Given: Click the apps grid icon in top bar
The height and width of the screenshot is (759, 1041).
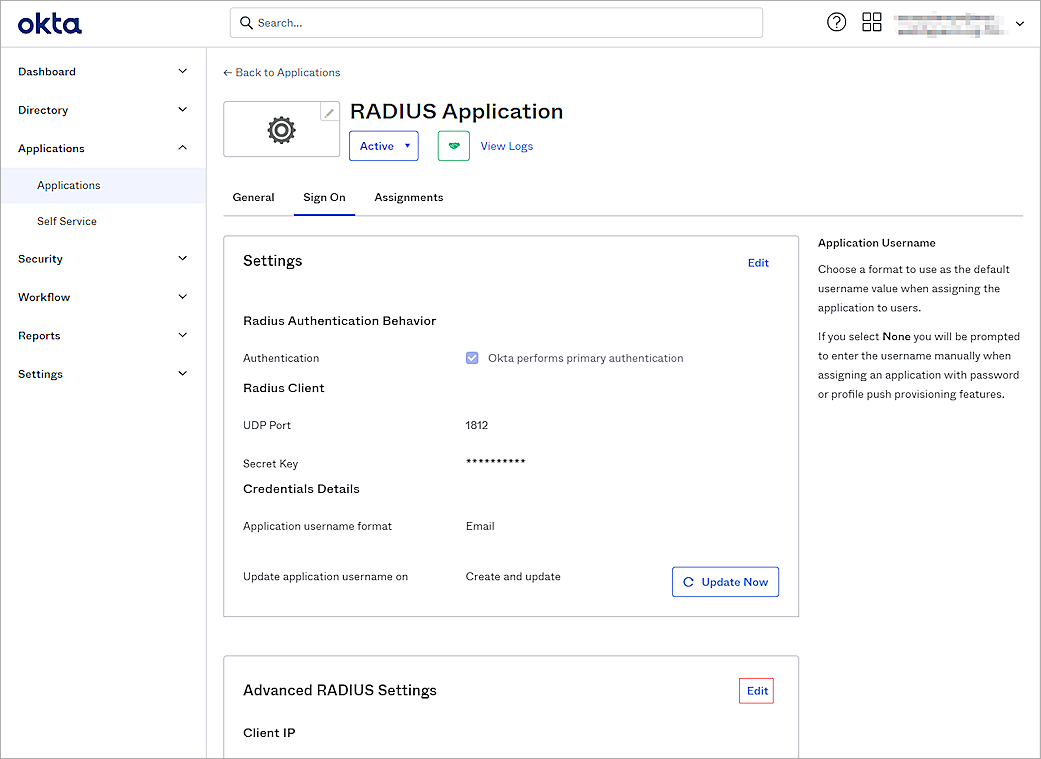Looking at the screenshot, I should pos(871,21).
